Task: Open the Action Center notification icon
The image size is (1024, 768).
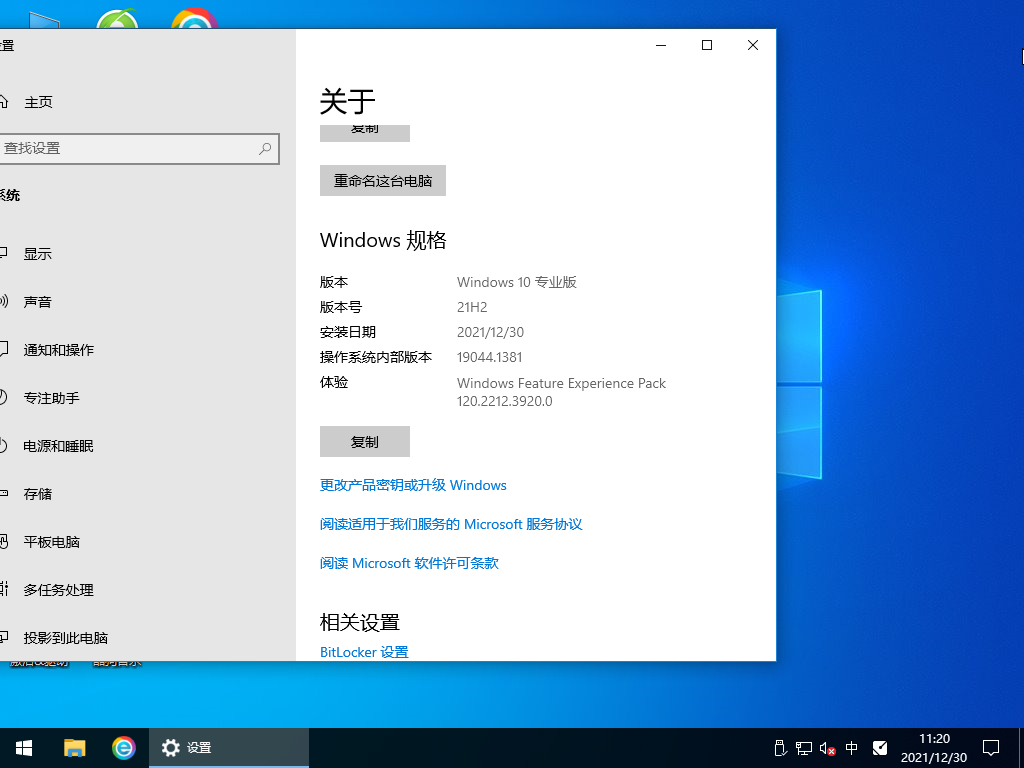Action: click(x=990, y=747)
